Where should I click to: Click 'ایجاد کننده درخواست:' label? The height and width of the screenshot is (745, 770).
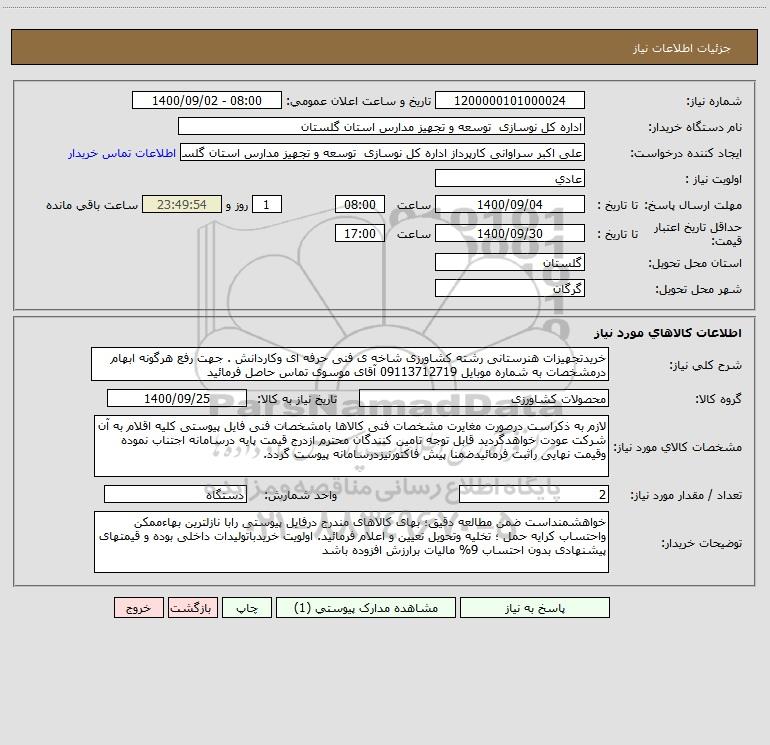[686, 154]
